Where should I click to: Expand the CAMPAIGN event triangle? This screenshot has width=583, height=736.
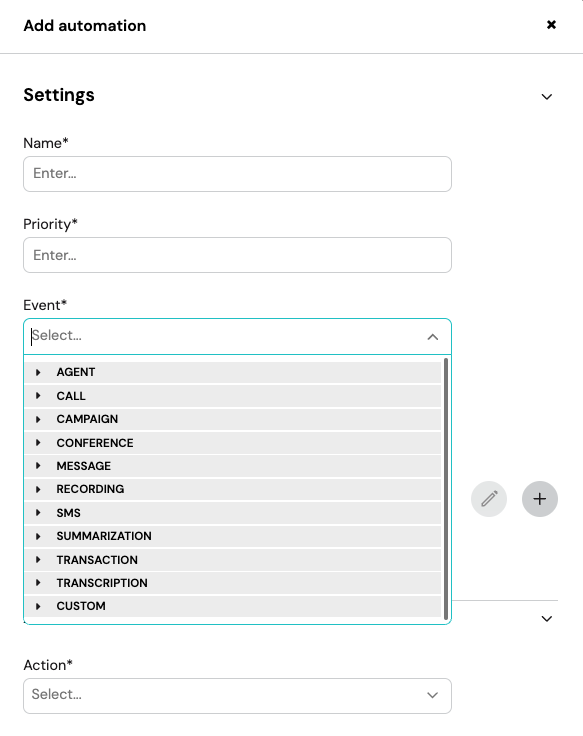pyautogui.click(x=38, y=419)
